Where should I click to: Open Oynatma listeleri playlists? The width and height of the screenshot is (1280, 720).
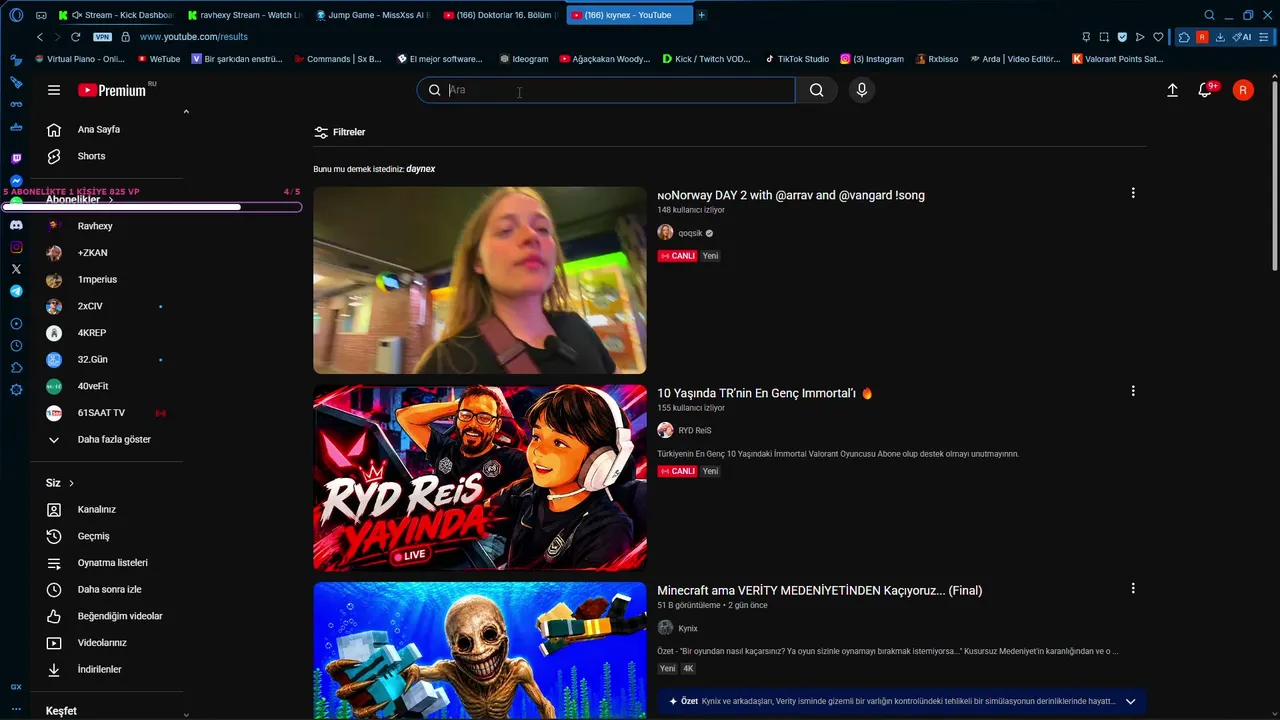112,563
